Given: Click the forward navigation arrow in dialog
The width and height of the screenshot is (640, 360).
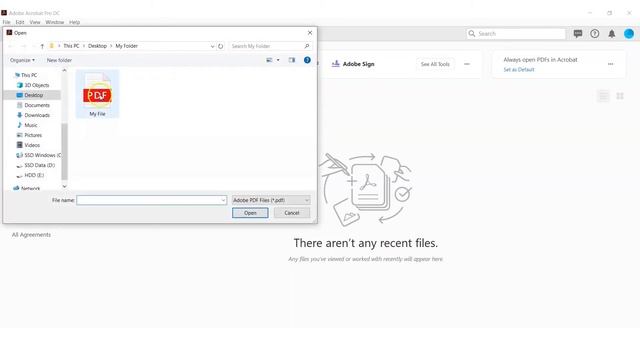Looking at the screenshot, I should tap(23, 46).
